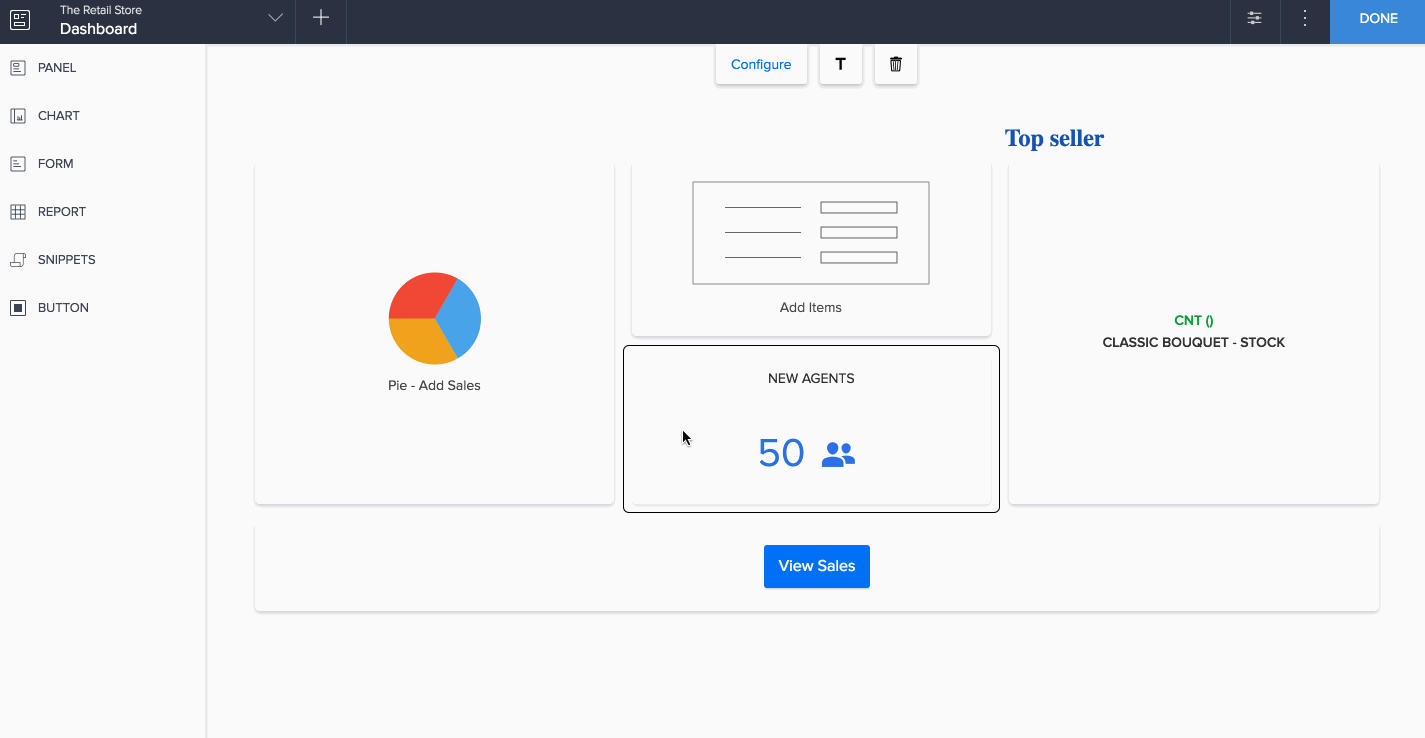Image resolution: width=1425 pixels, height=738 pixels.
Task: Click the Pie - Add Sales chart
Action: pyautogui.click(x=435, y=319)
